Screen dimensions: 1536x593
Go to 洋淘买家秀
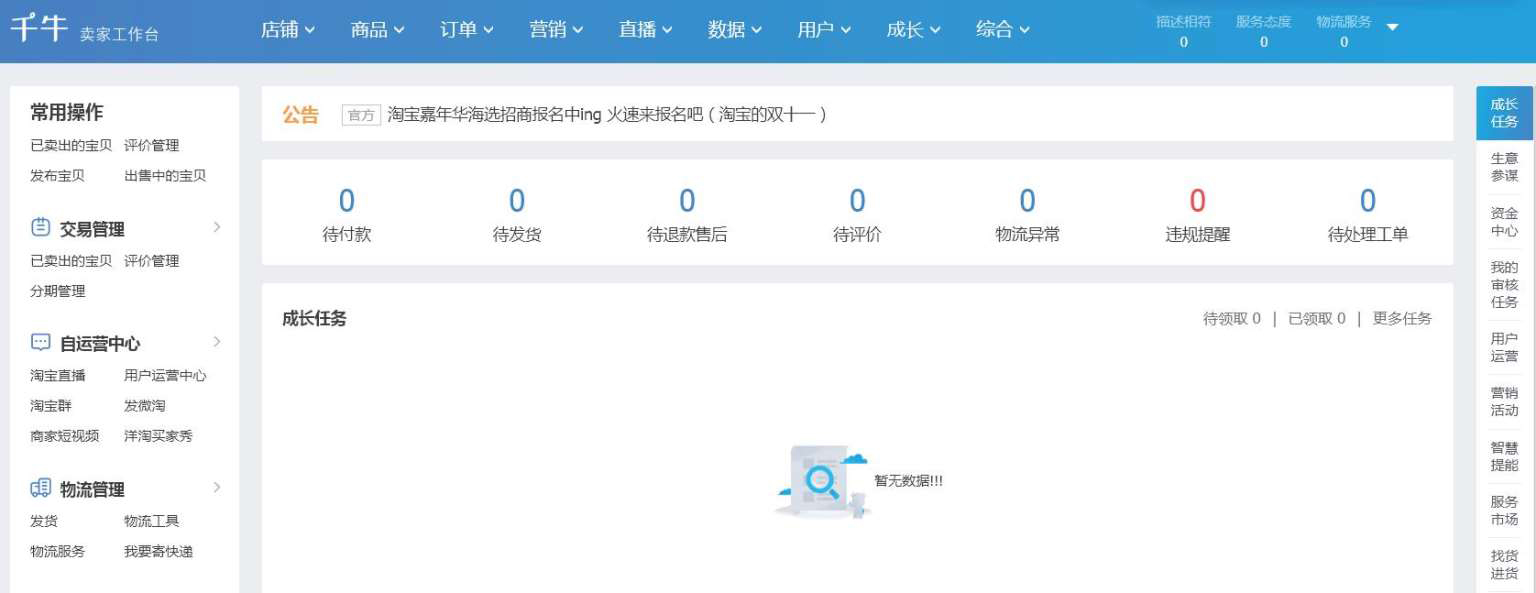(158, 436)
